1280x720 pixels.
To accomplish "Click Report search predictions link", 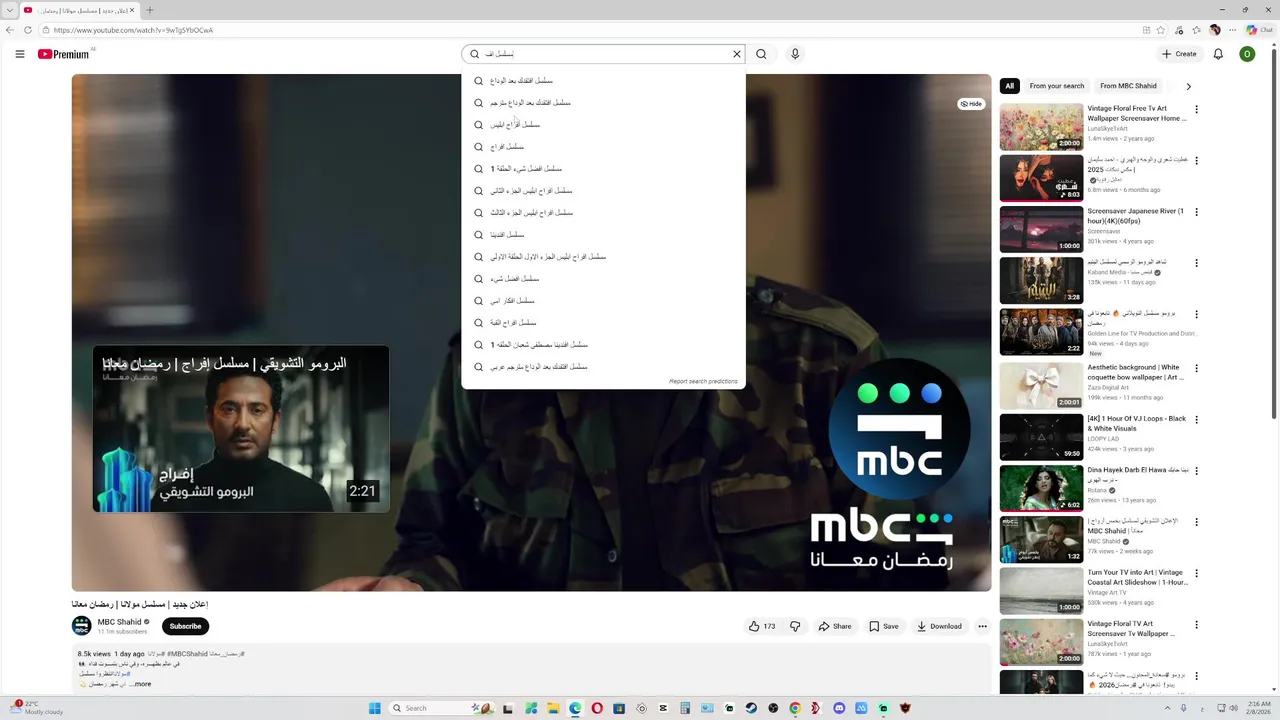I will coord(703,381).
